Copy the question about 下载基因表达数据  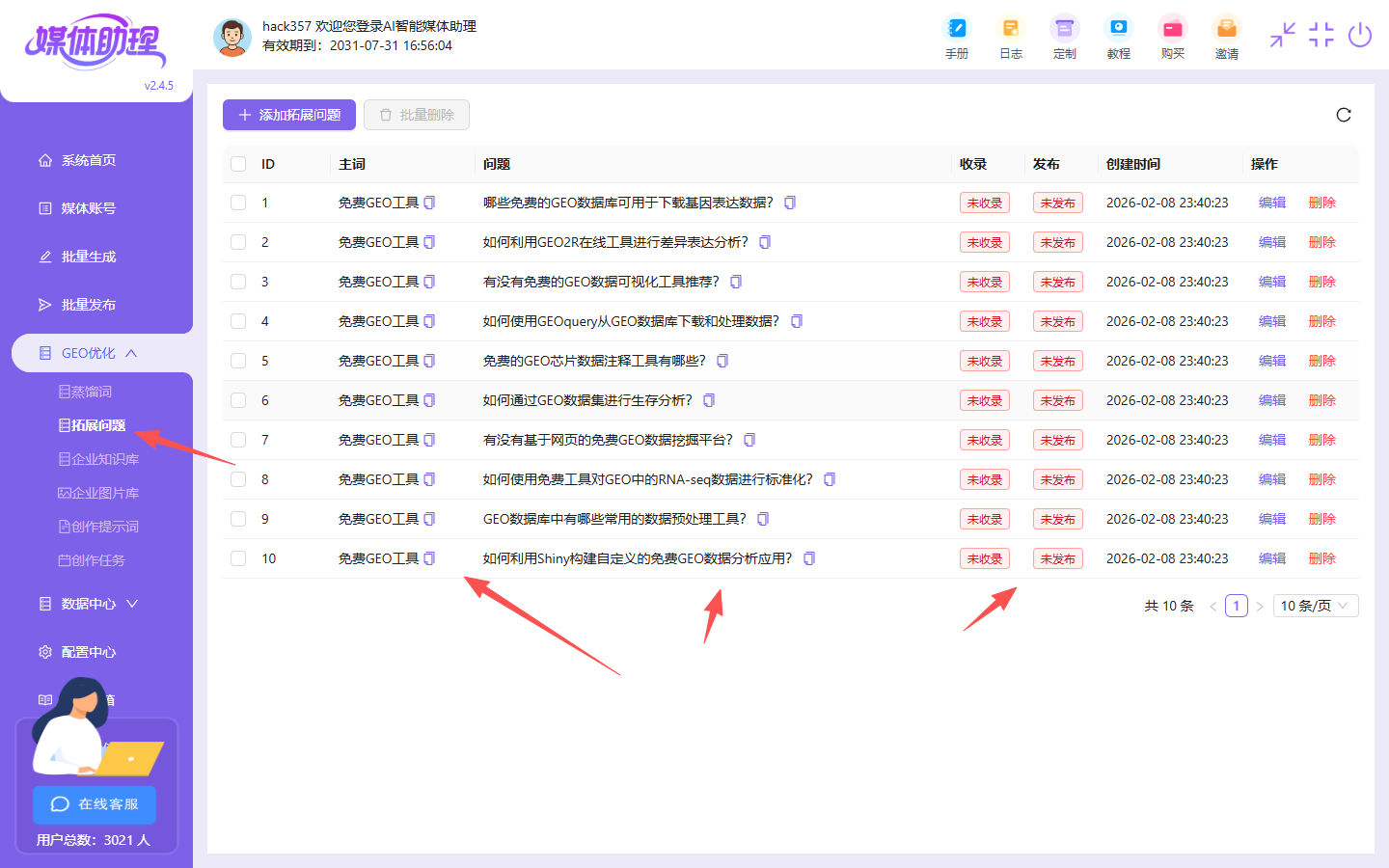790,203
